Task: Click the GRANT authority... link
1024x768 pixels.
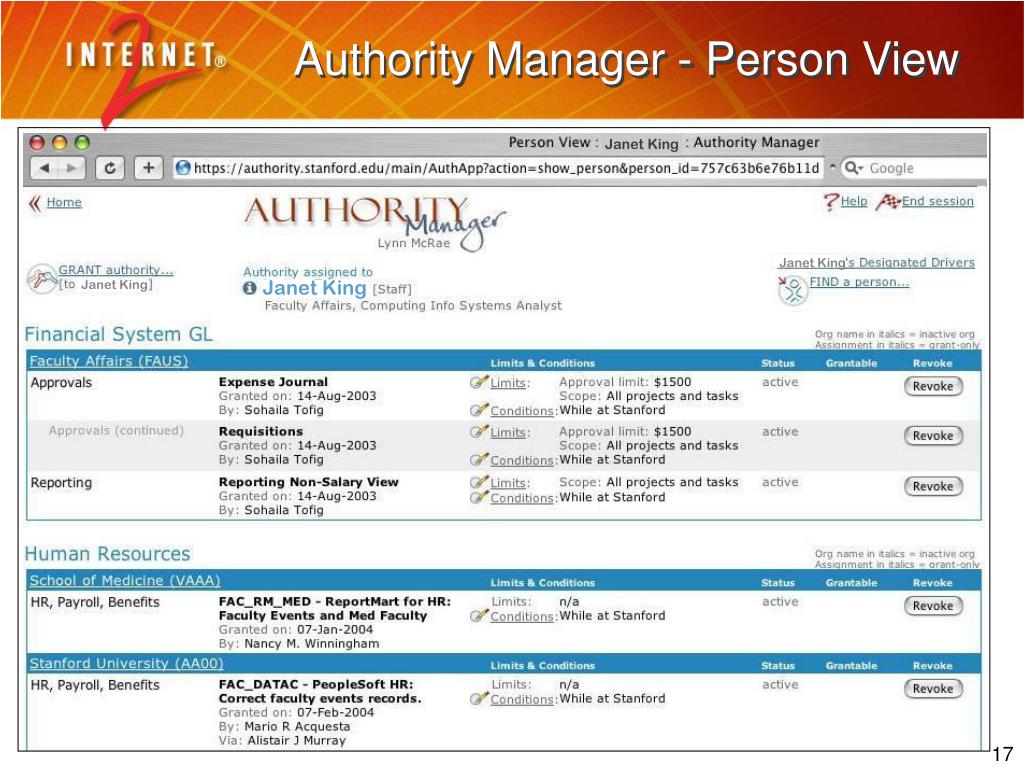Action: [116, 270]
